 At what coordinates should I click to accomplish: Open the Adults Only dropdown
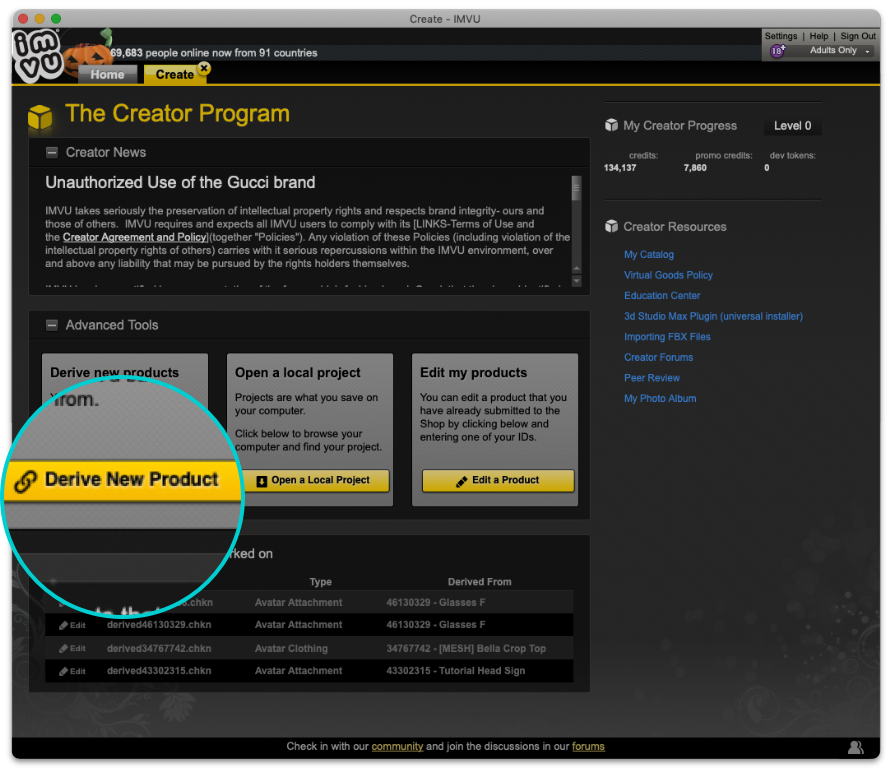pyautogui.click(x=839, y=50)
